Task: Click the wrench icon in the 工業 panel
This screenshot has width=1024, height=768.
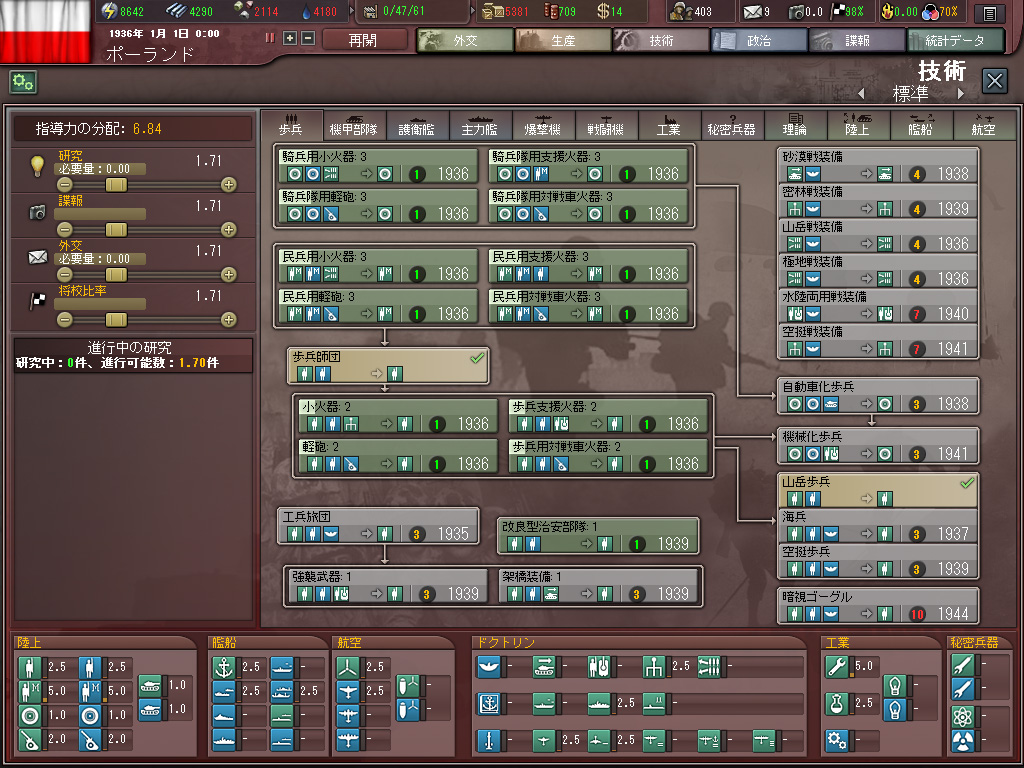Action: coord(837,666)
